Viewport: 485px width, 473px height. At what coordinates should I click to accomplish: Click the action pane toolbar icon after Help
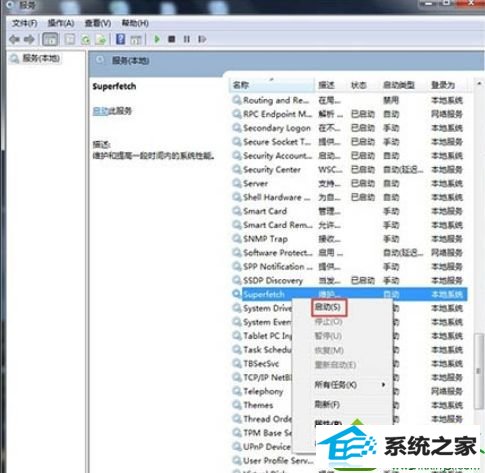click(136, 40)
